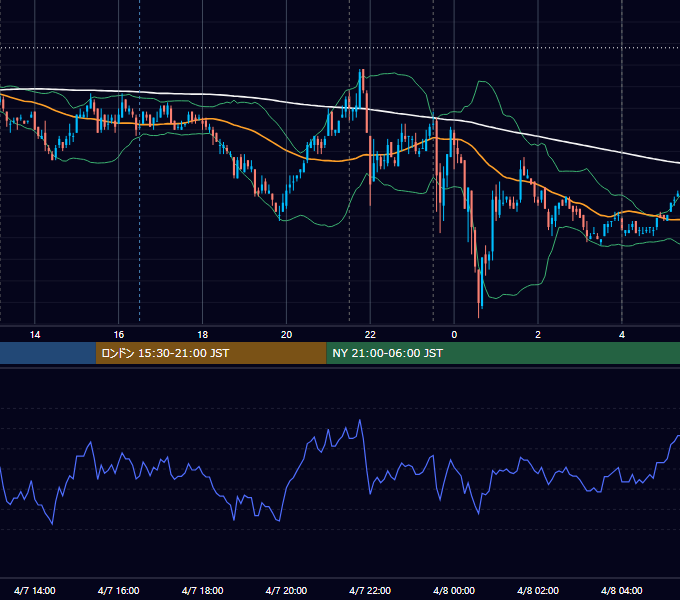Select the ロンドン 15:30-21:00 JST session bar
Image resolution: width=680 pixels, height=600 pixels.
[211, 353]
